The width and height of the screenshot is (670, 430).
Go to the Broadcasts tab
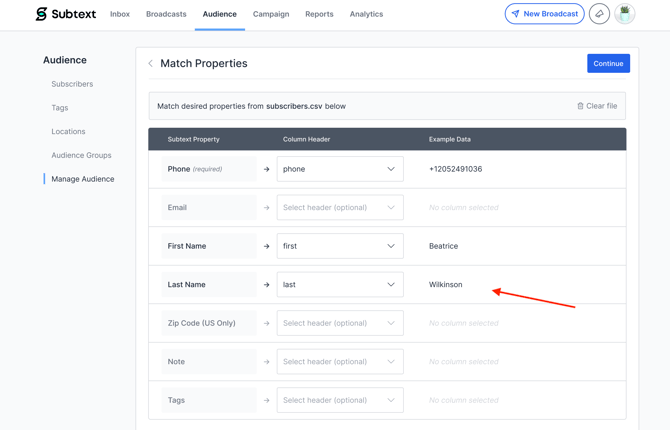coord(166,14)
